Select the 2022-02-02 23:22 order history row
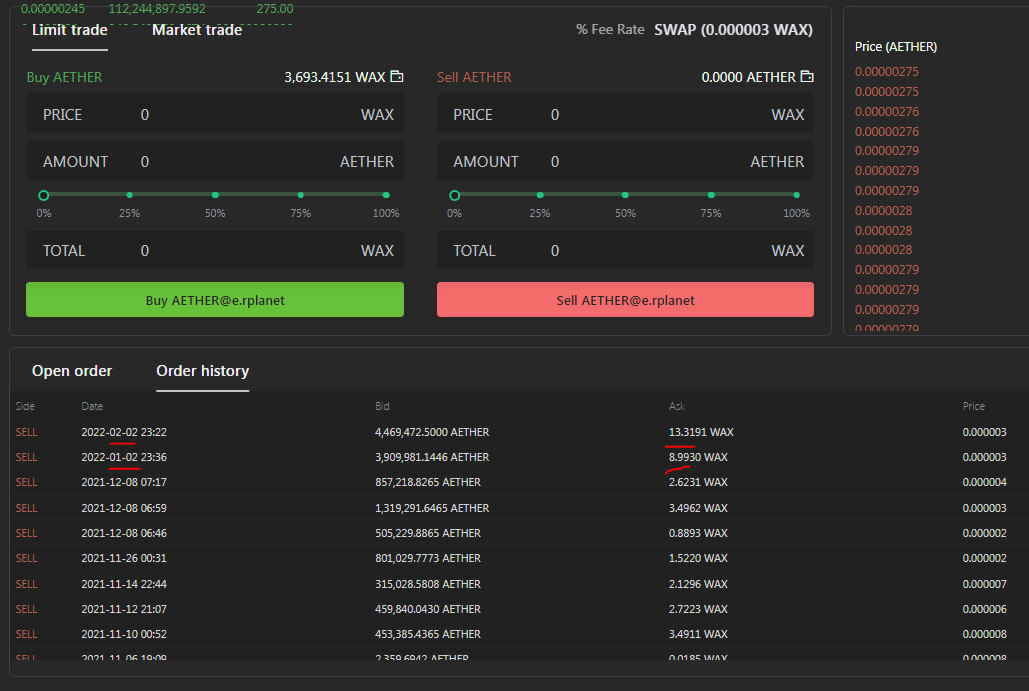 point(518,432)
